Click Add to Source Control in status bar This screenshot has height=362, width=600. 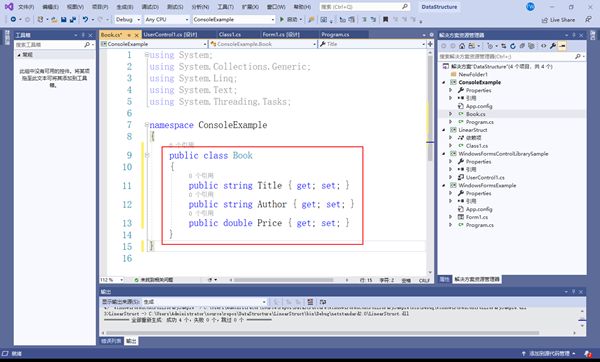tap(549, 354)
